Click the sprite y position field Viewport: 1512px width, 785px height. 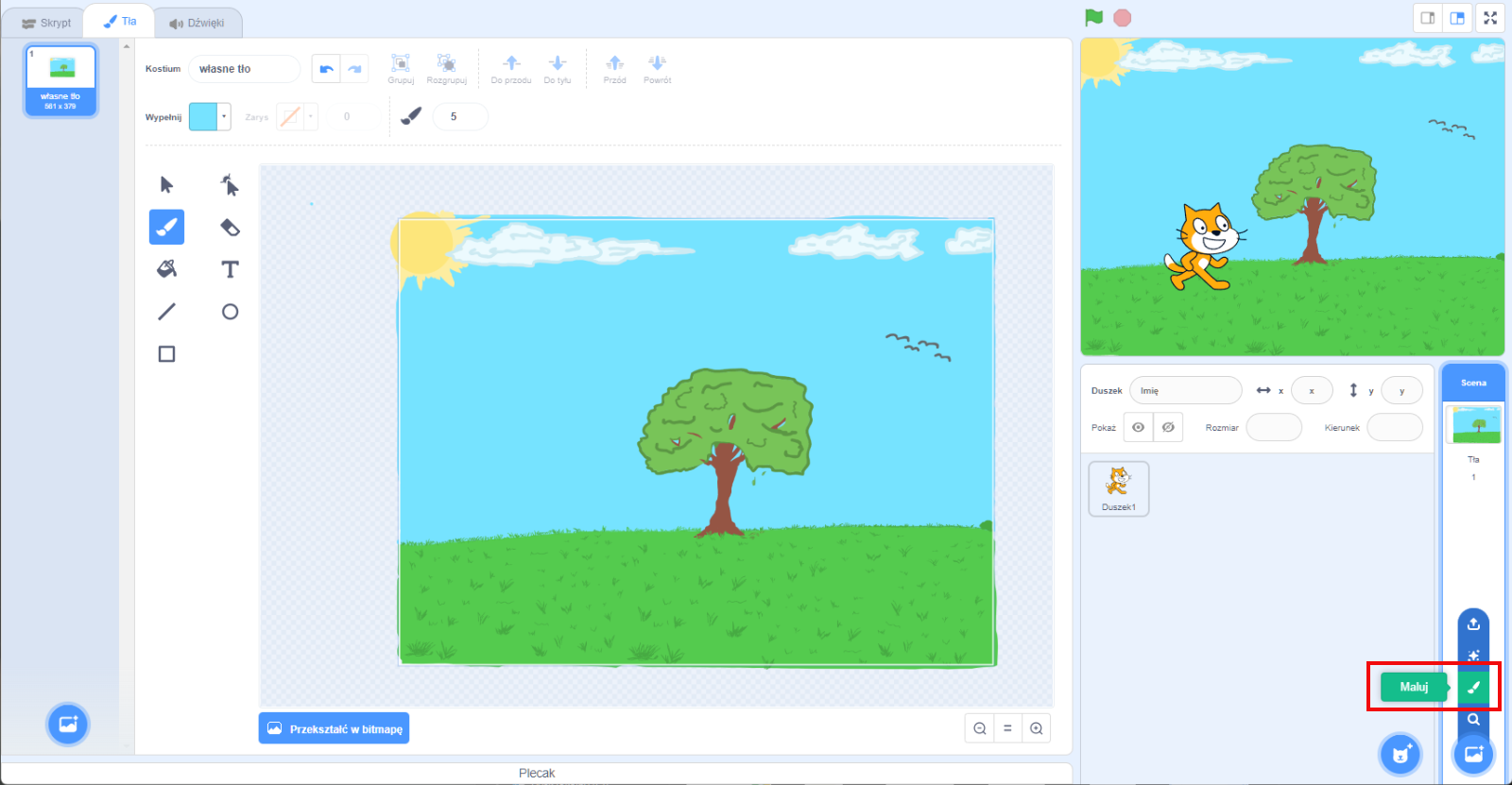(1401, 390)
